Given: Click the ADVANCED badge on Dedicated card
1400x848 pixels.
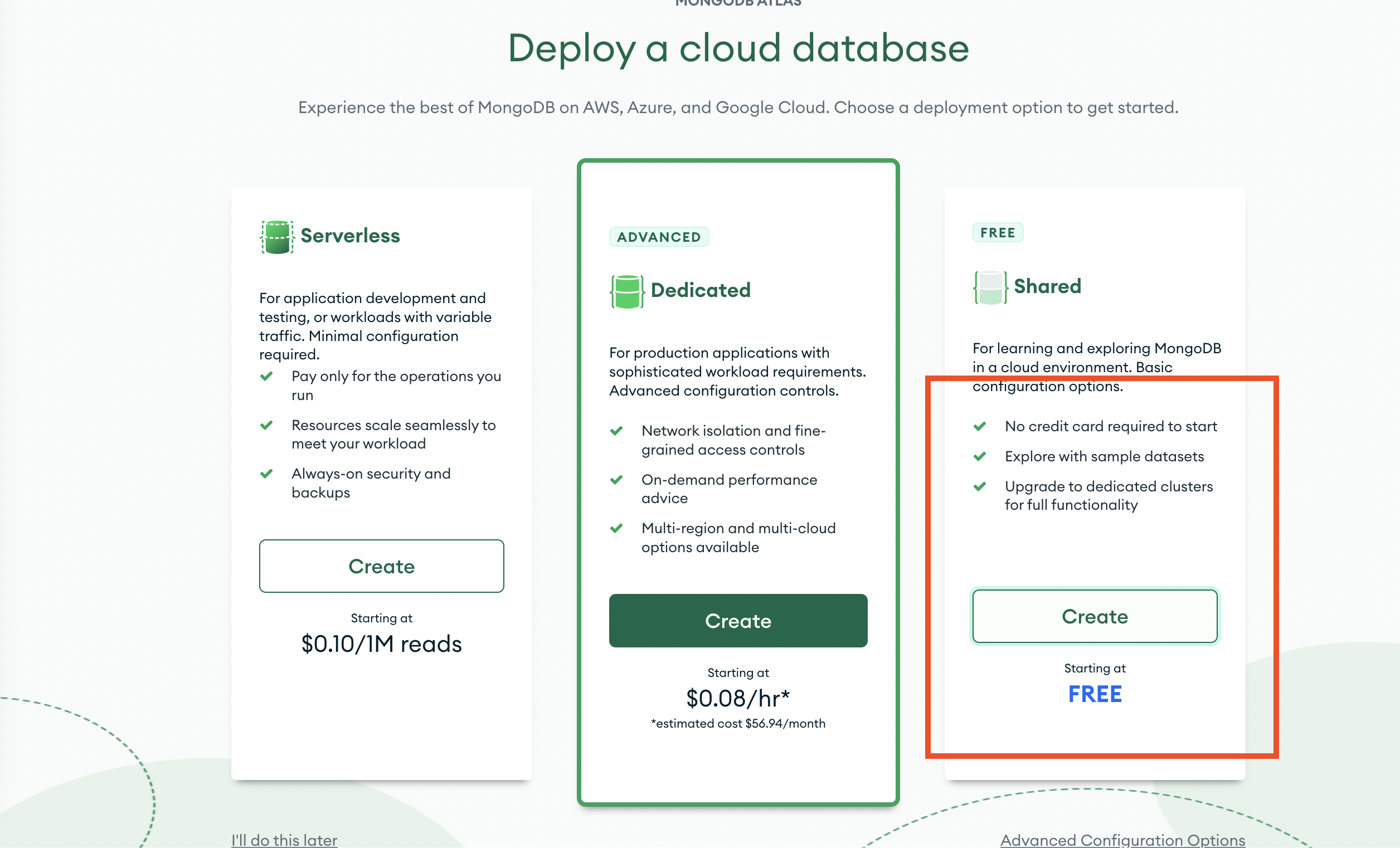Looking at the screenshot, I should click(x=659, y=237).
